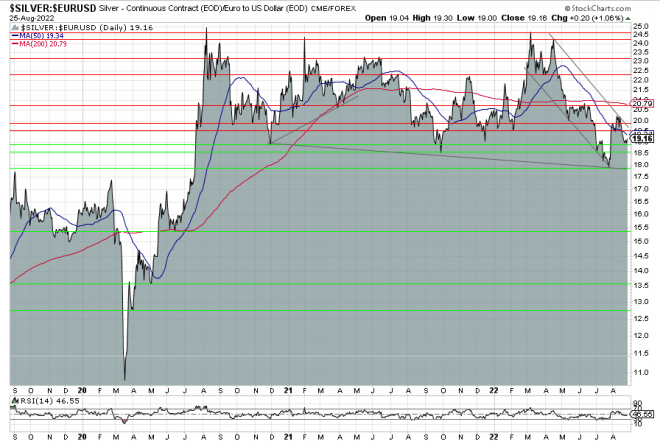Click the 46.55 RSI value tag
The image size is (660, 444).
coord(641,412)
